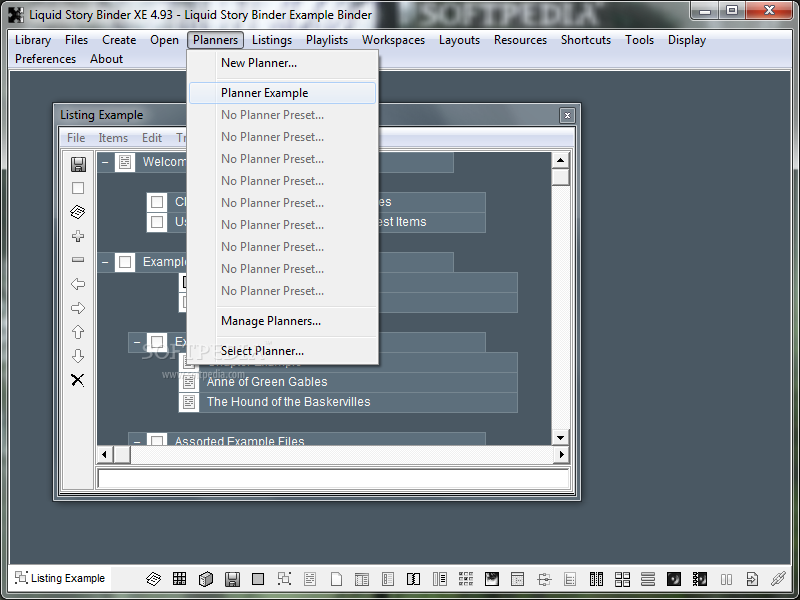Click the page with arrow icon in bottom toolbar
Viewport: 800px width, 600px height.
[752, 579]
